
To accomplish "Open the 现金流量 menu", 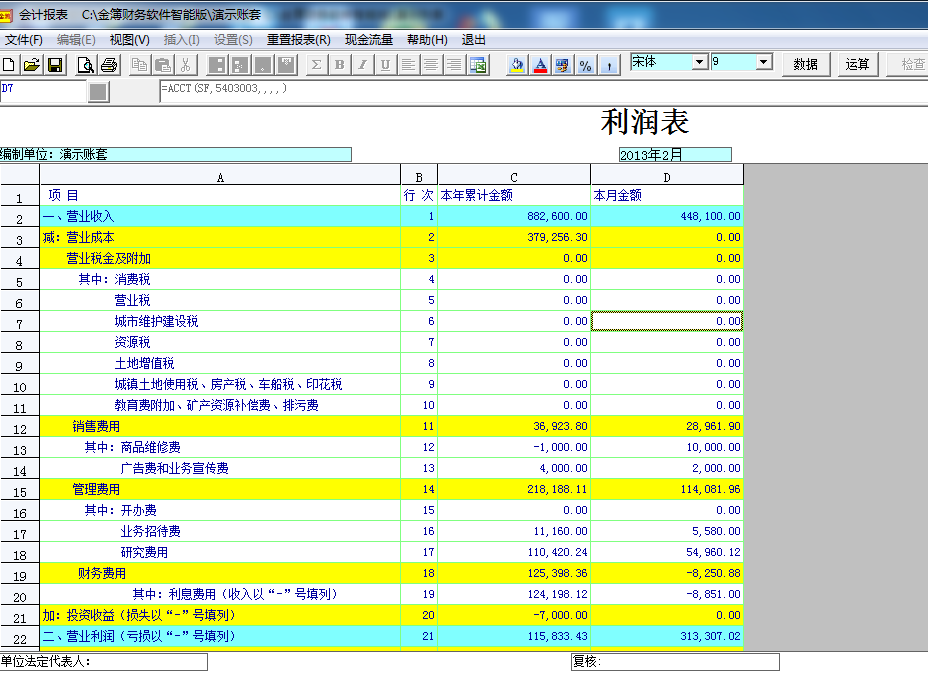I will (x=369, y=40).
